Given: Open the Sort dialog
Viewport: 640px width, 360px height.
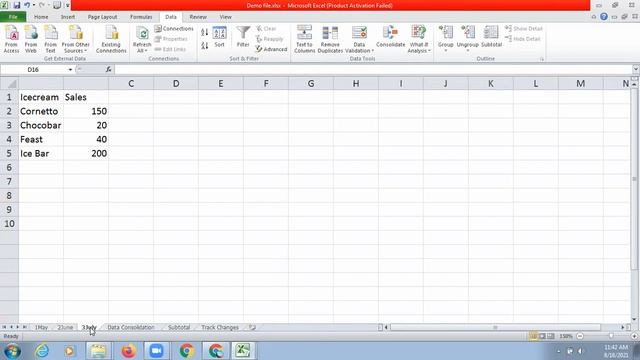Looking at the screenshot, I should pos(220,37).
